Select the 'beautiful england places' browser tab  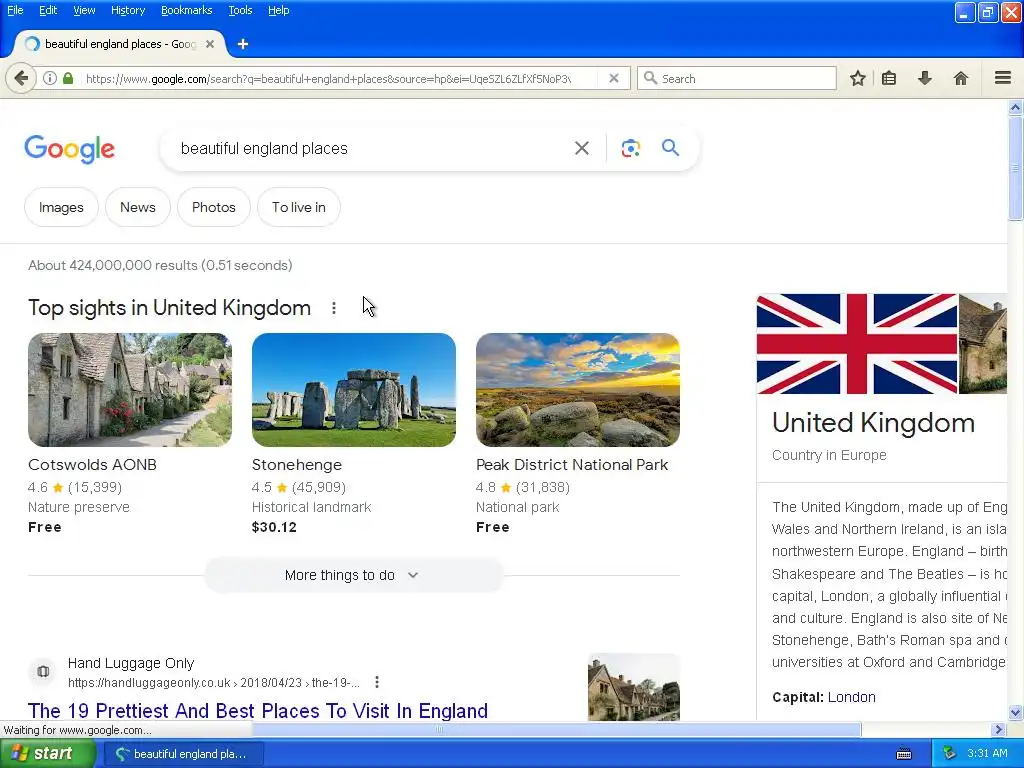point(118,44)
